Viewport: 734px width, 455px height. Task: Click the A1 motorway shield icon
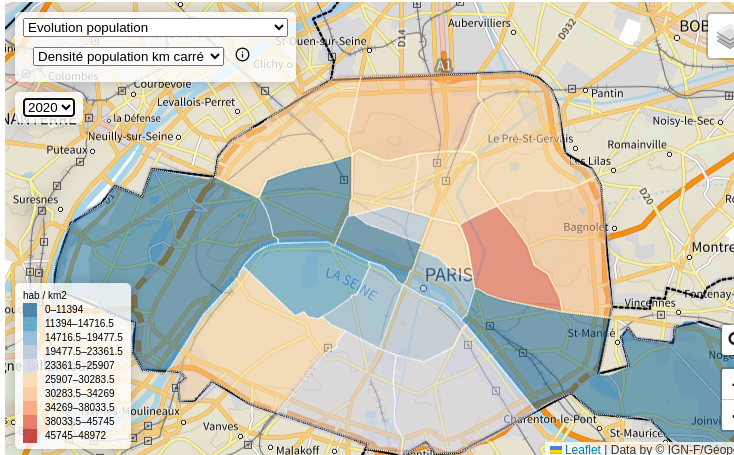444,66
